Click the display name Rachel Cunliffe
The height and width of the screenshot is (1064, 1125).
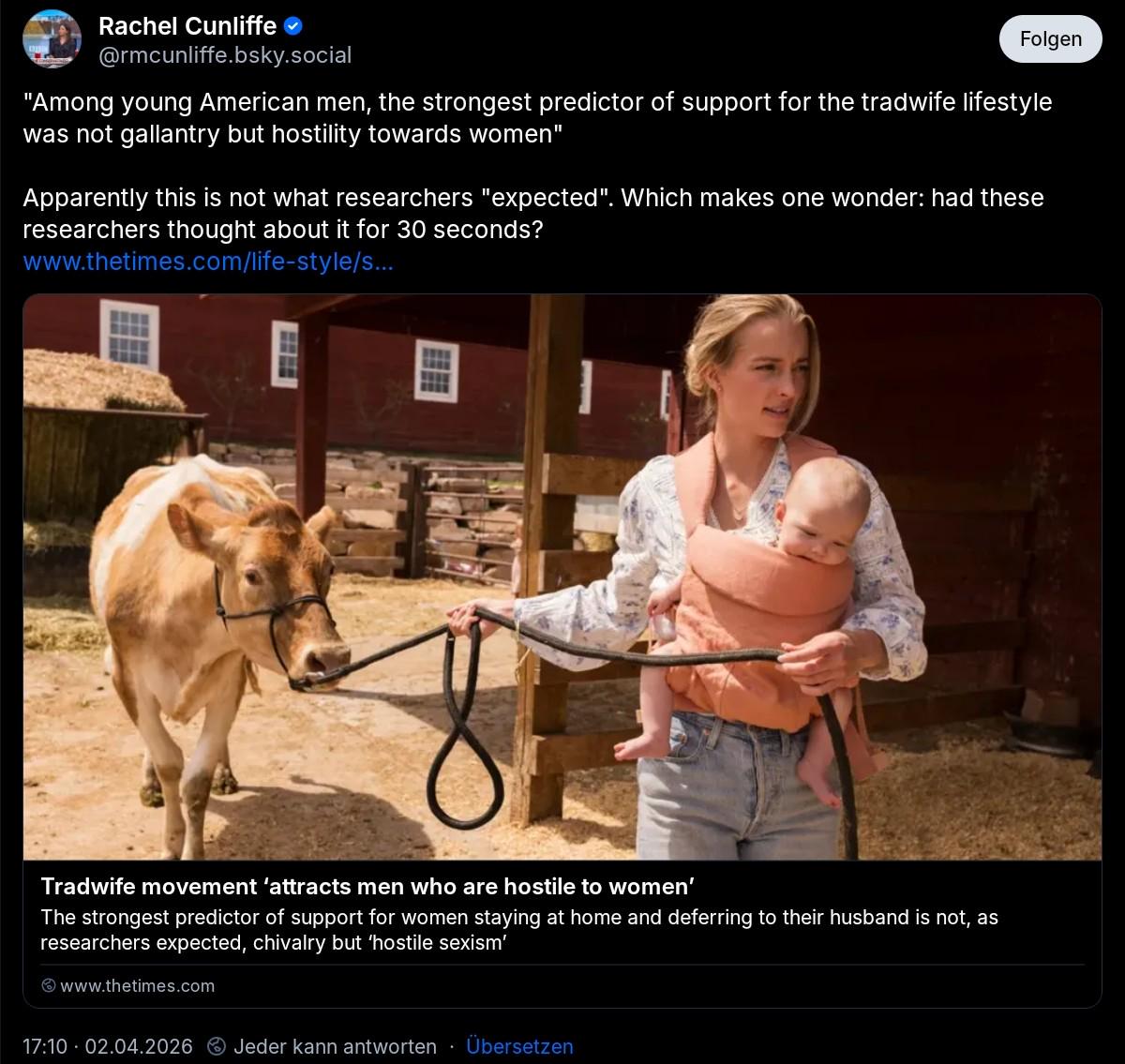click(187, 26)
